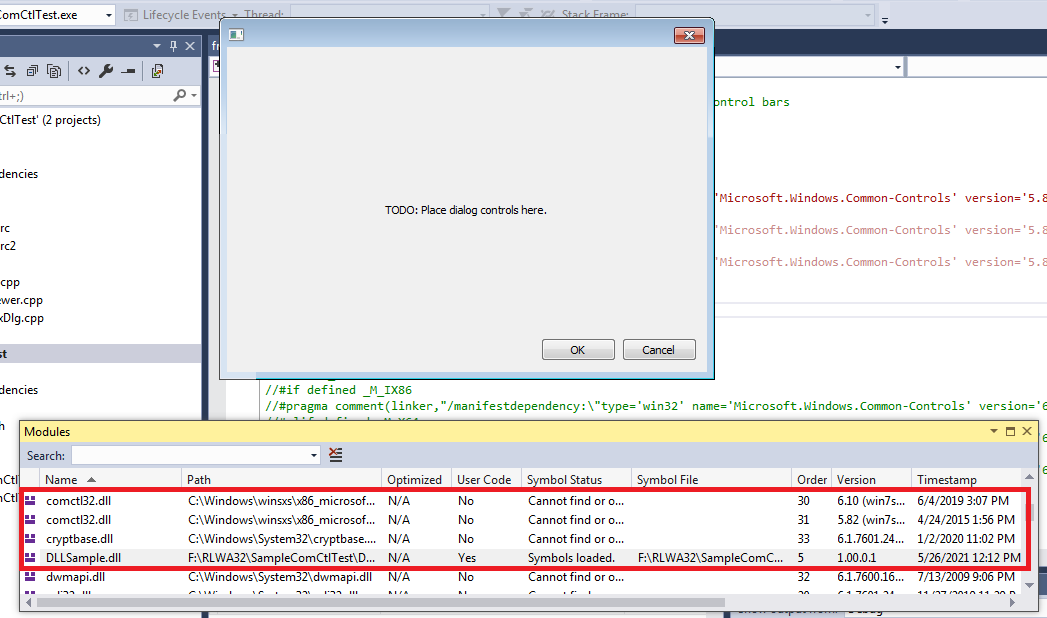Select comctl32.dll row with order 31
The width and height of the screenshot is (1047, 618).
(521, 519)
